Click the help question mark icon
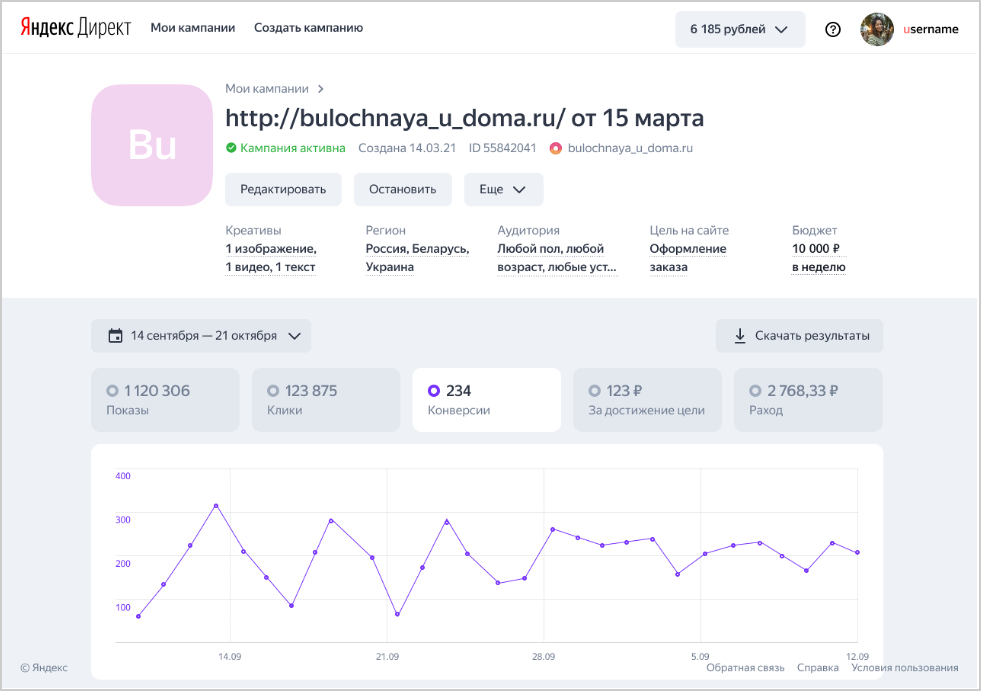This screenshot has width=981, height=691. [x=833, y=29]
